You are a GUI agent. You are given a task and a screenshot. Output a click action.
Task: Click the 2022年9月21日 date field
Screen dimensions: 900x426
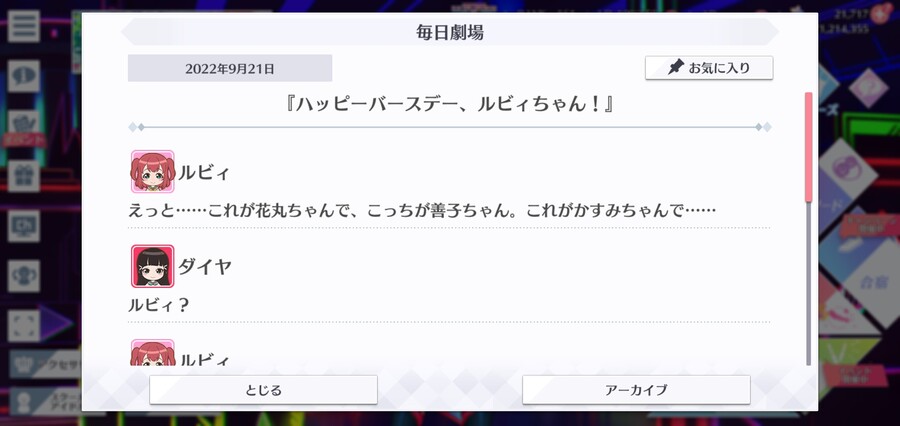point(230,68)
